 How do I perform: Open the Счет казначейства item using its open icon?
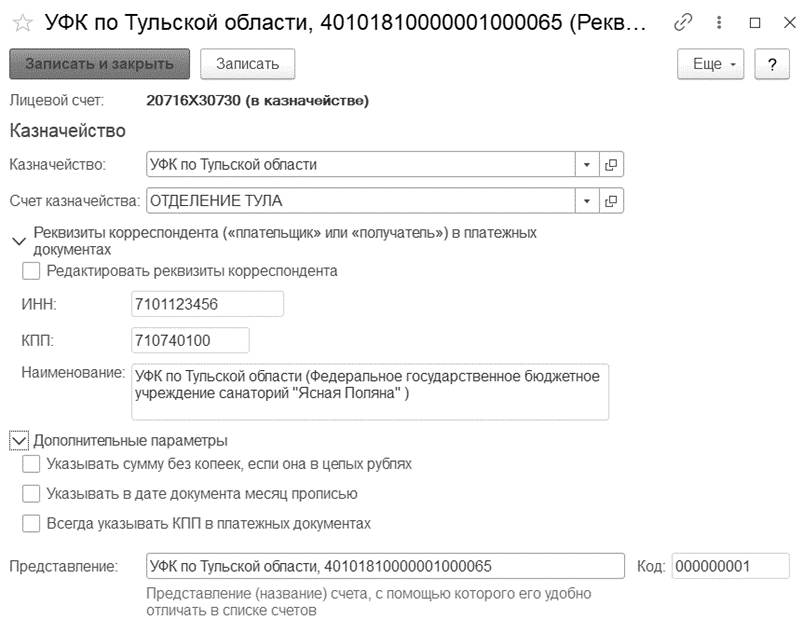tap(611, 201)
